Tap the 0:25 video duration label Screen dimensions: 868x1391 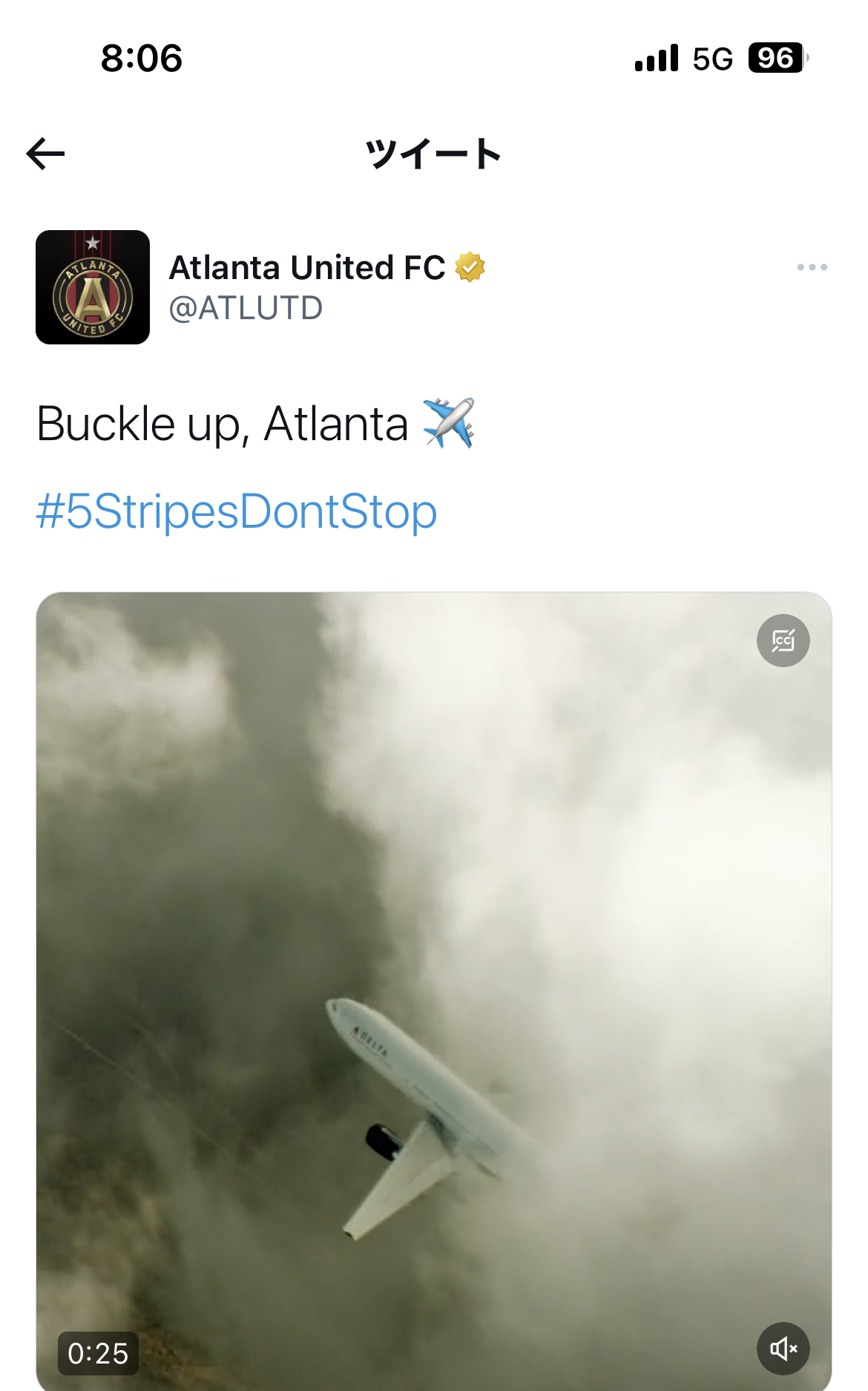[98, 1353]
